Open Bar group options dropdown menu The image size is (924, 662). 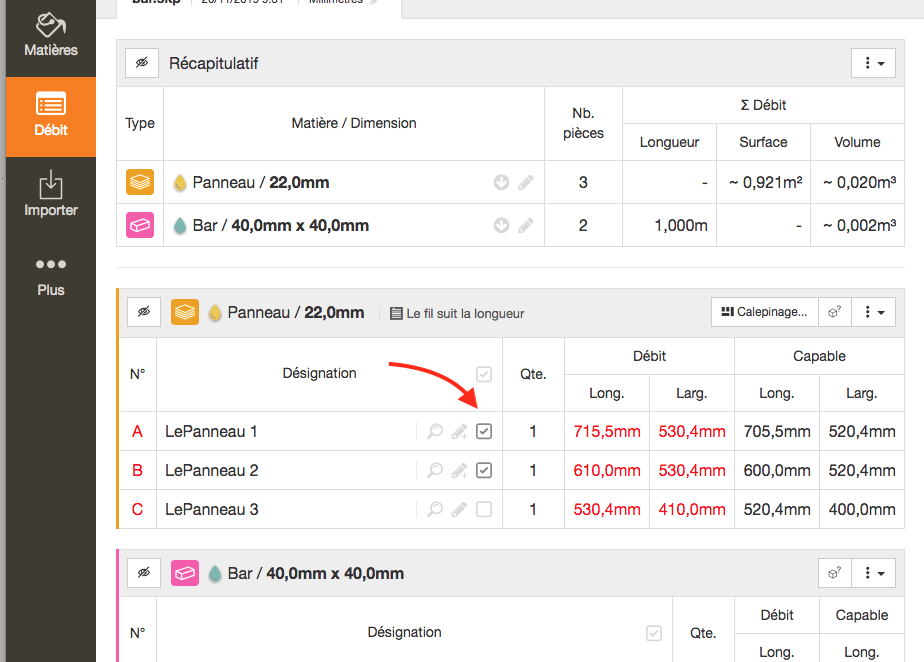(x=872, y=573)
